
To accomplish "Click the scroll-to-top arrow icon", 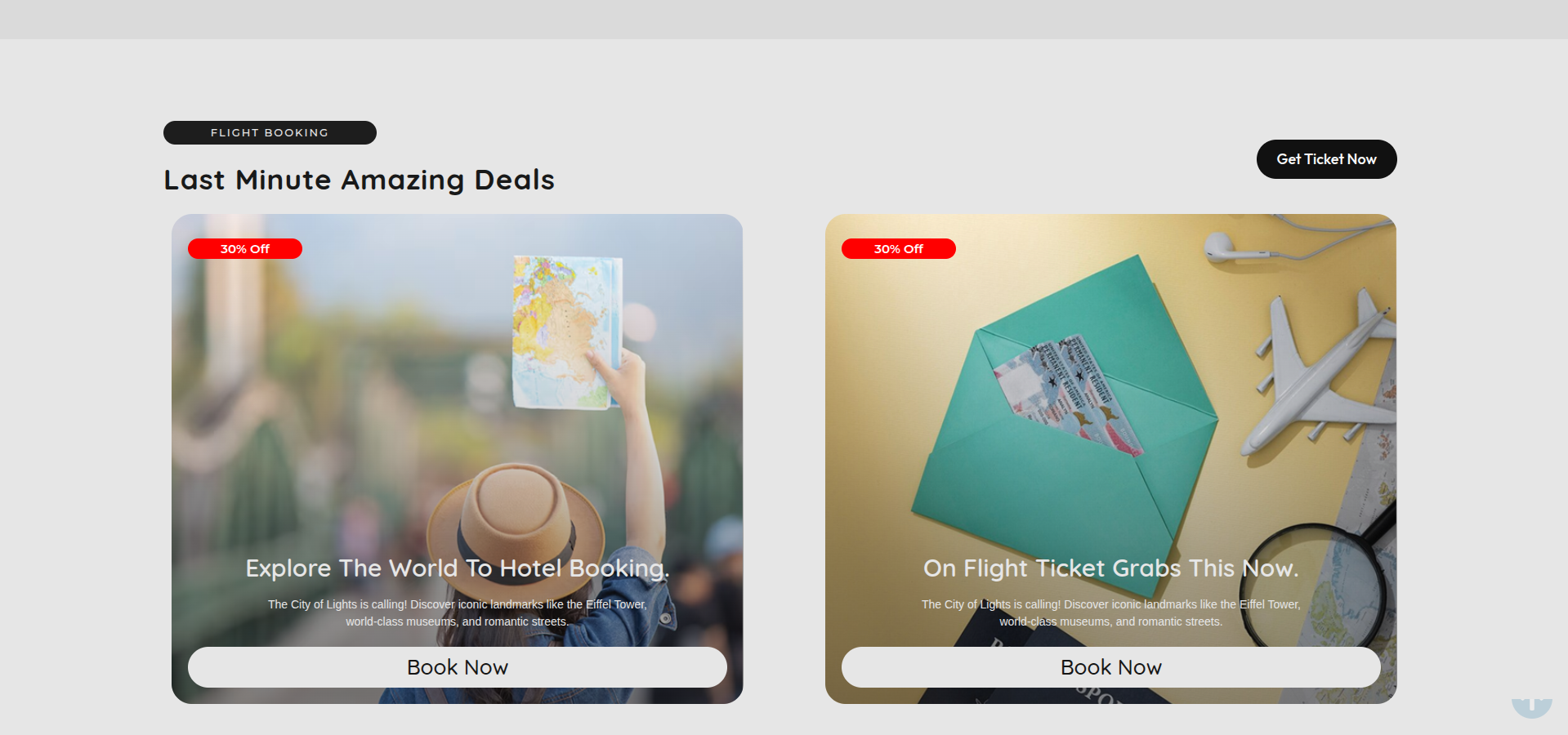I will pos(1531,706).
